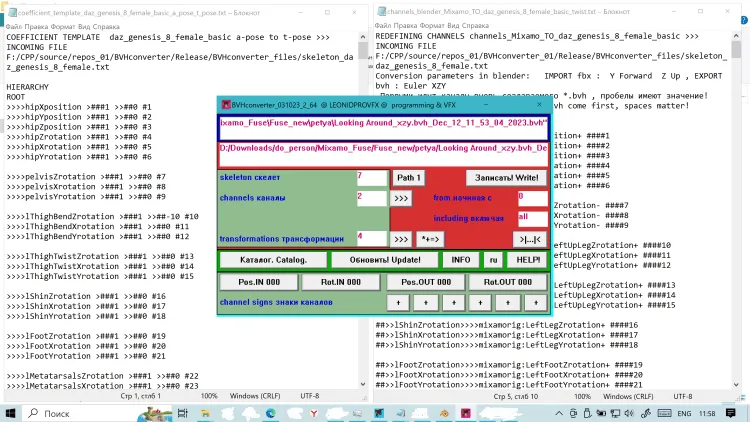Image resolution: width=750 pixels, height=422 pixels.
Task: Click the skeleton number field showing 7
Action: tap(372, 178)
